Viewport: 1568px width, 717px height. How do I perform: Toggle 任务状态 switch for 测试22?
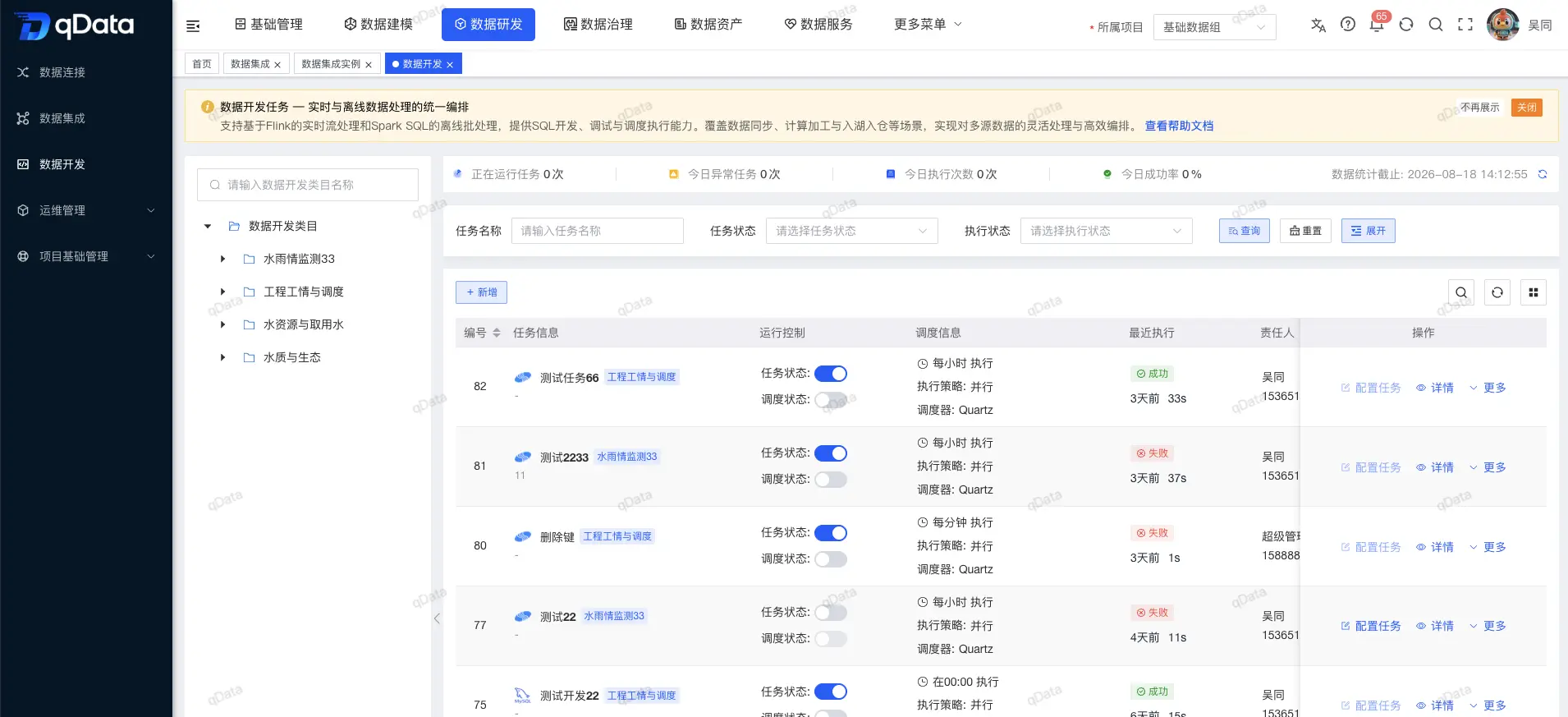(831, 613)
